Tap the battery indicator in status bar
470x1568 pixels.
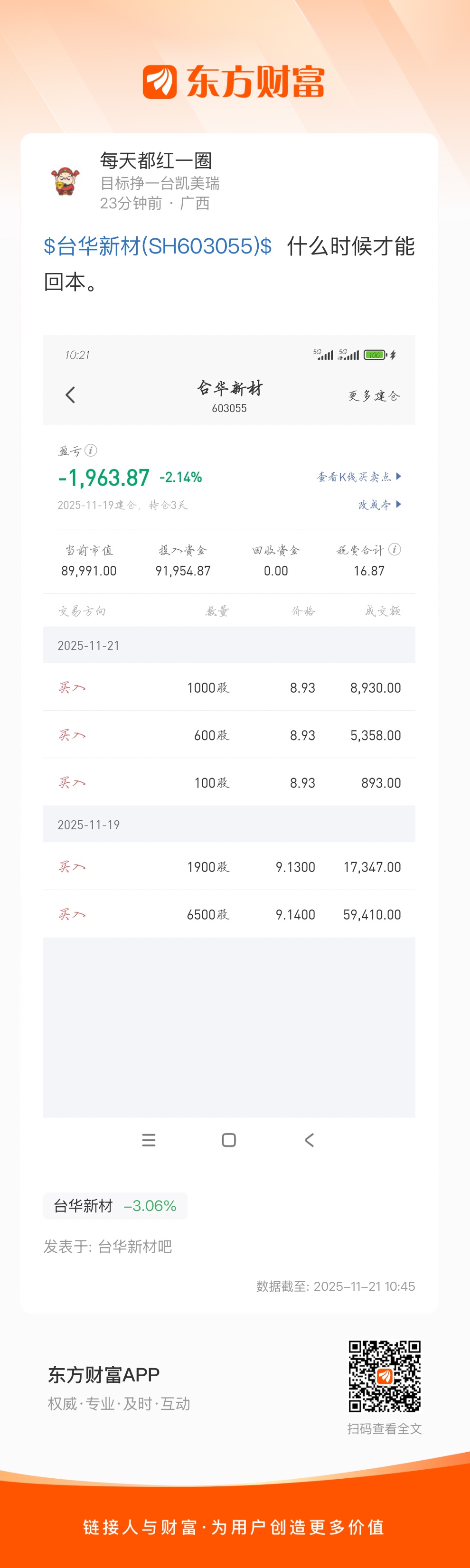375,355
